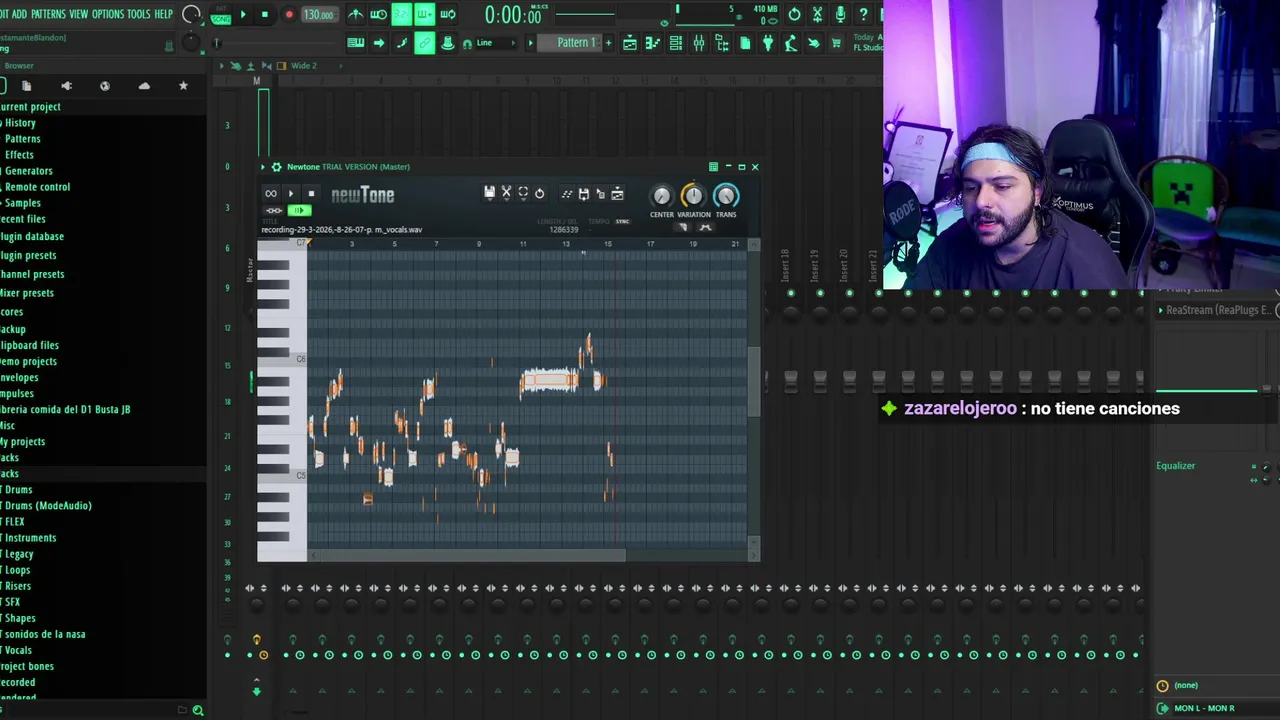Click the dotted slice icon in Newtone
The width and height of the screenshot is (1280, 720).
click(567, 193)
